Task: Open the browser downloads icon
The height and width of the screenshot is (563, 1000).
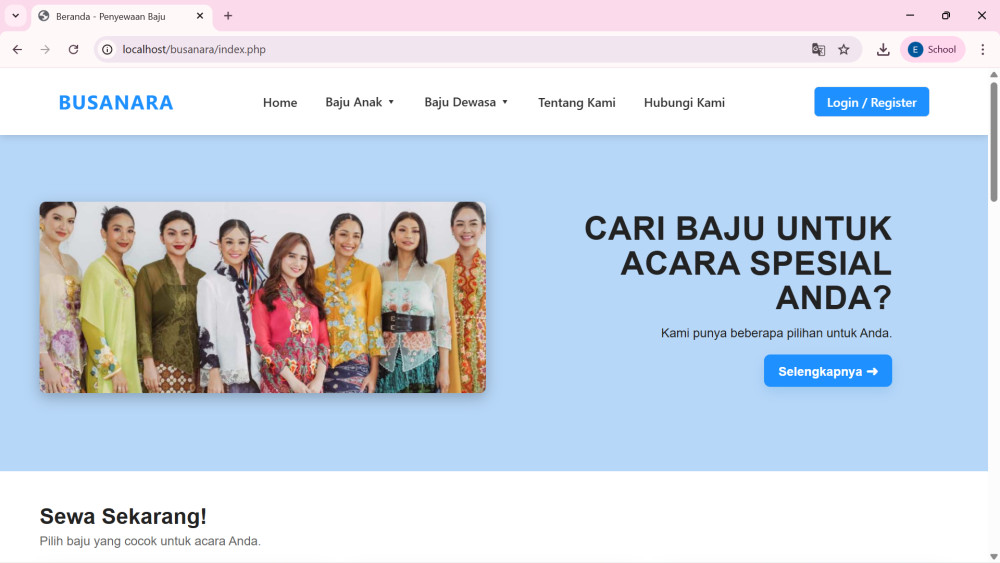Action: pos(883,49)
